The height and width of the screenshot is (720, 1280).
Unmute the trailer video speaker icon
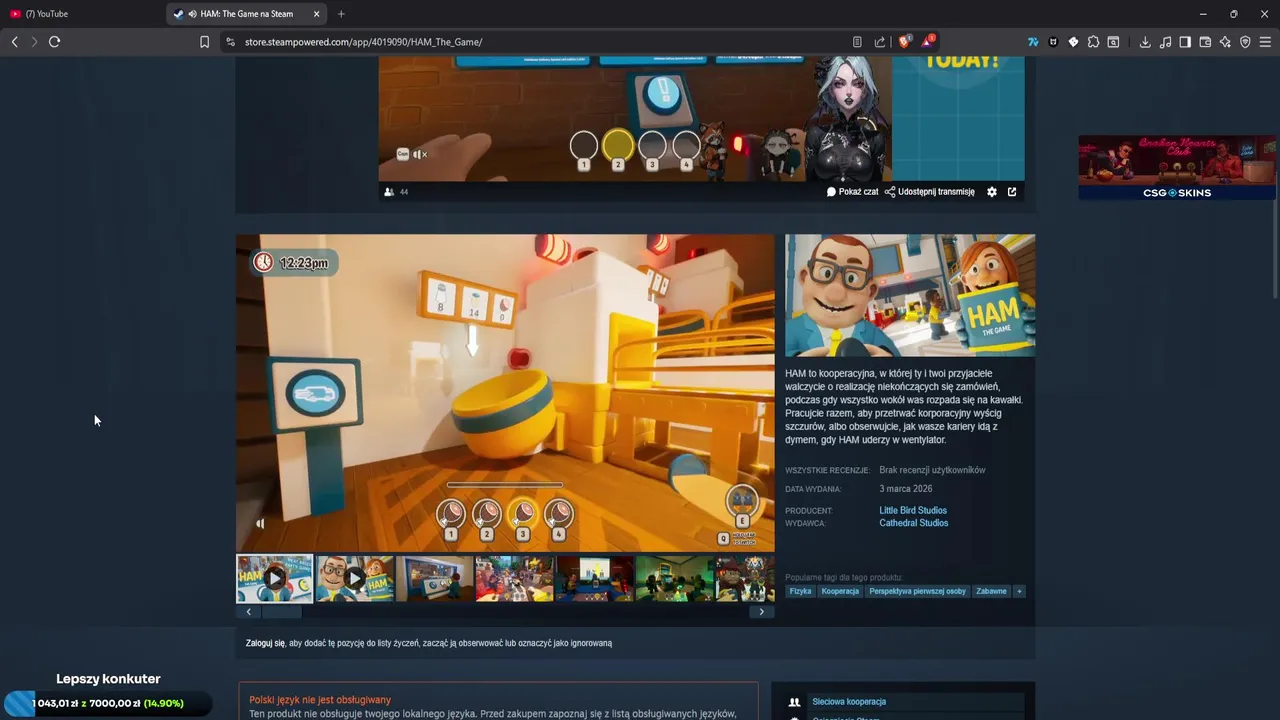260,523
